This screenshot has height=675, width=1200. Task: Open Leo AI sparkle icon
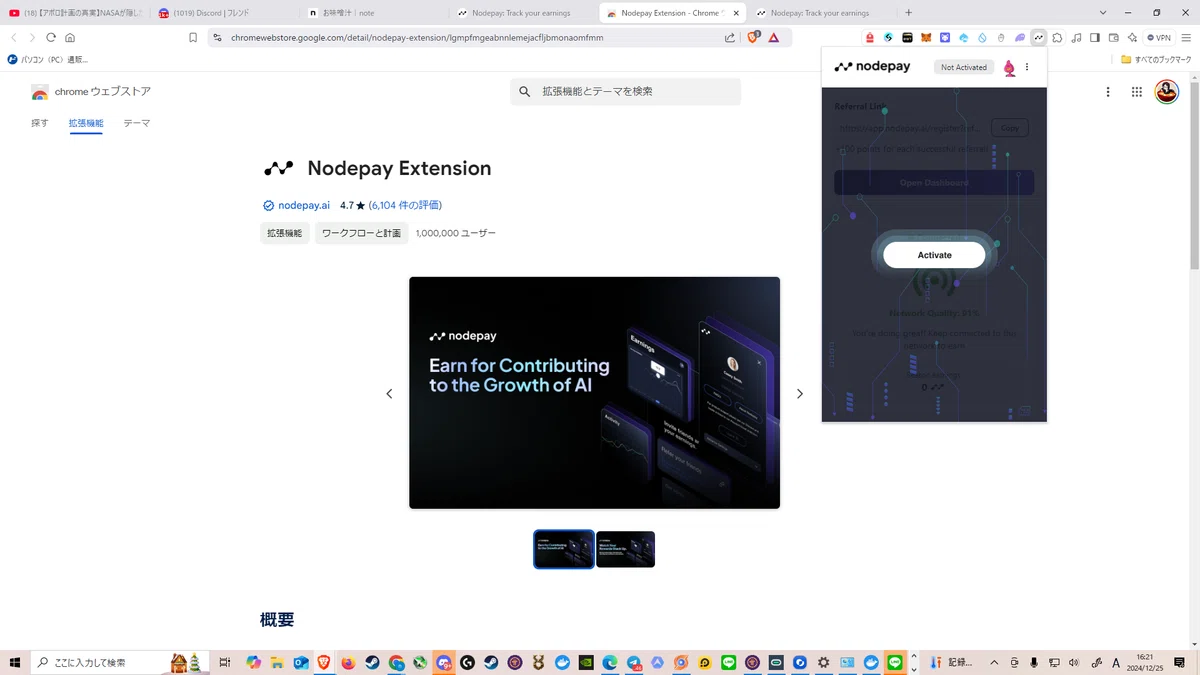pyautogui.click(x=1132, y=38)
